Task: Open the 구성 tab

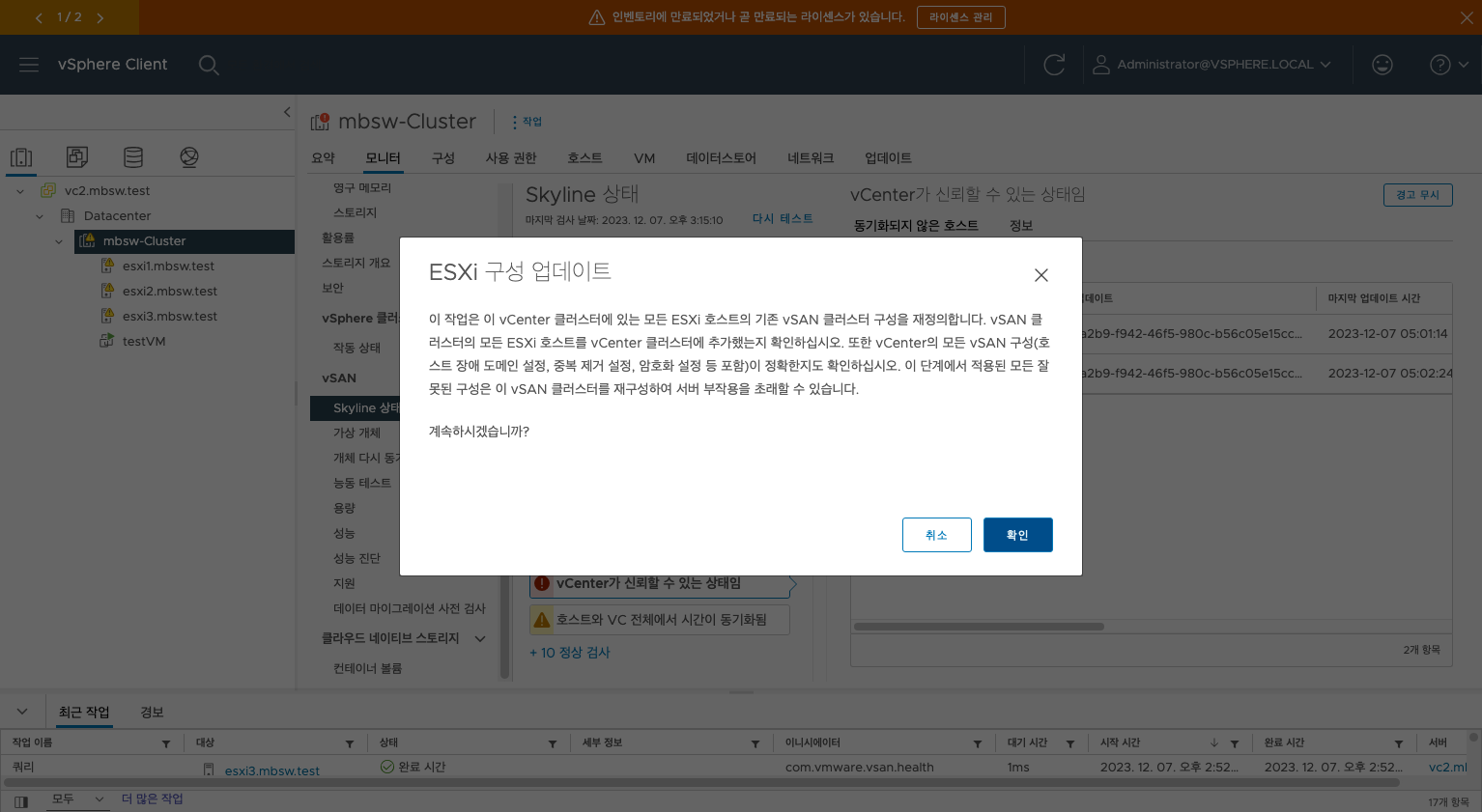Action: (442, 158)
